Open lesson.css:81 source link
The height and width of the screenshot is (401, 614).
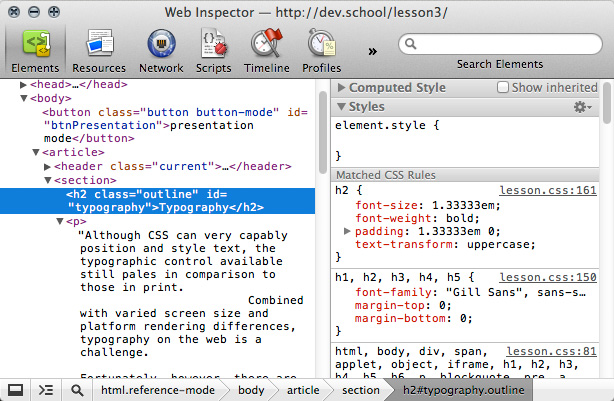point(551,351)
